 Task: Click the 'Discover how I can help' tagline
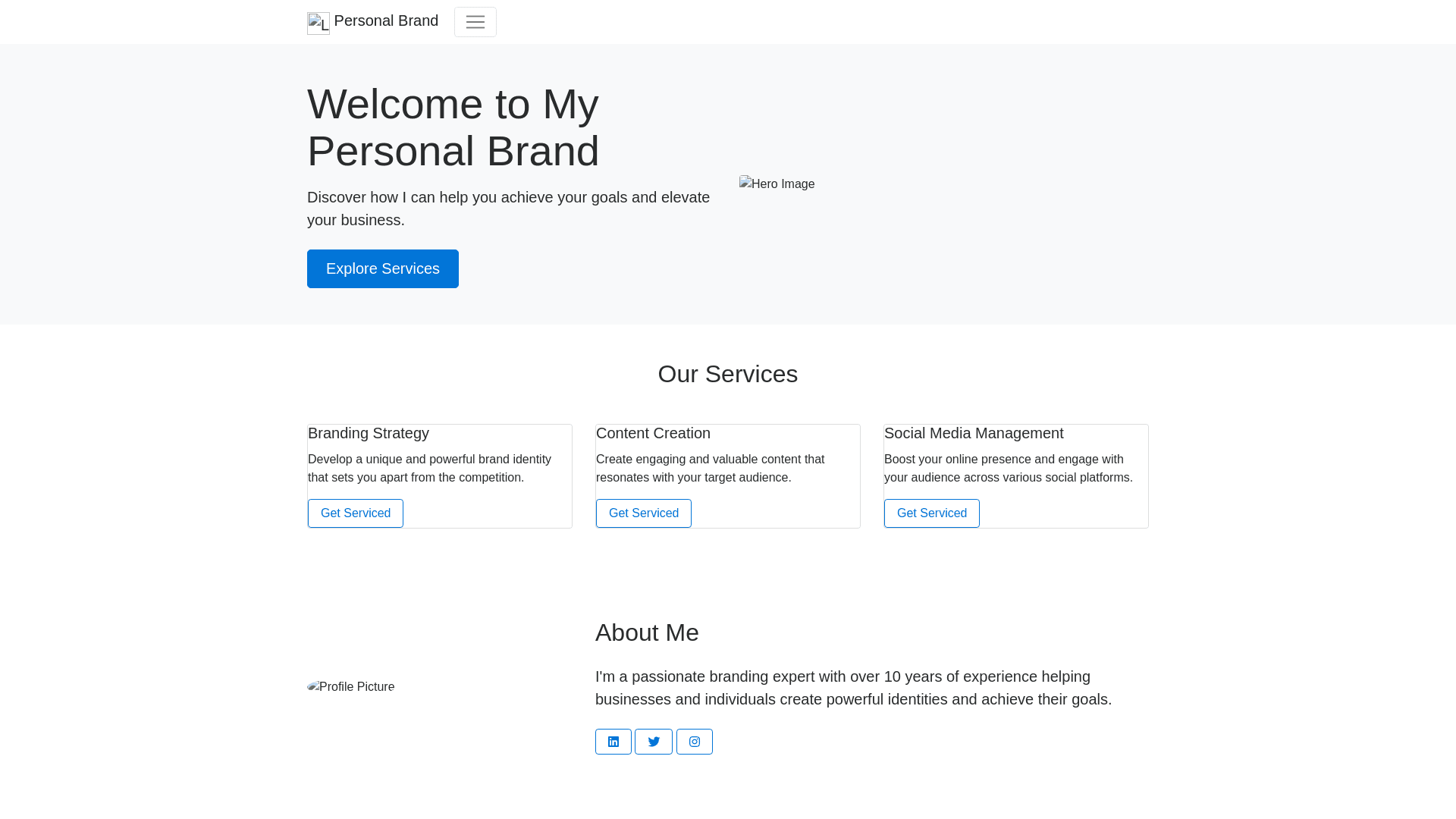click(508, 209)
